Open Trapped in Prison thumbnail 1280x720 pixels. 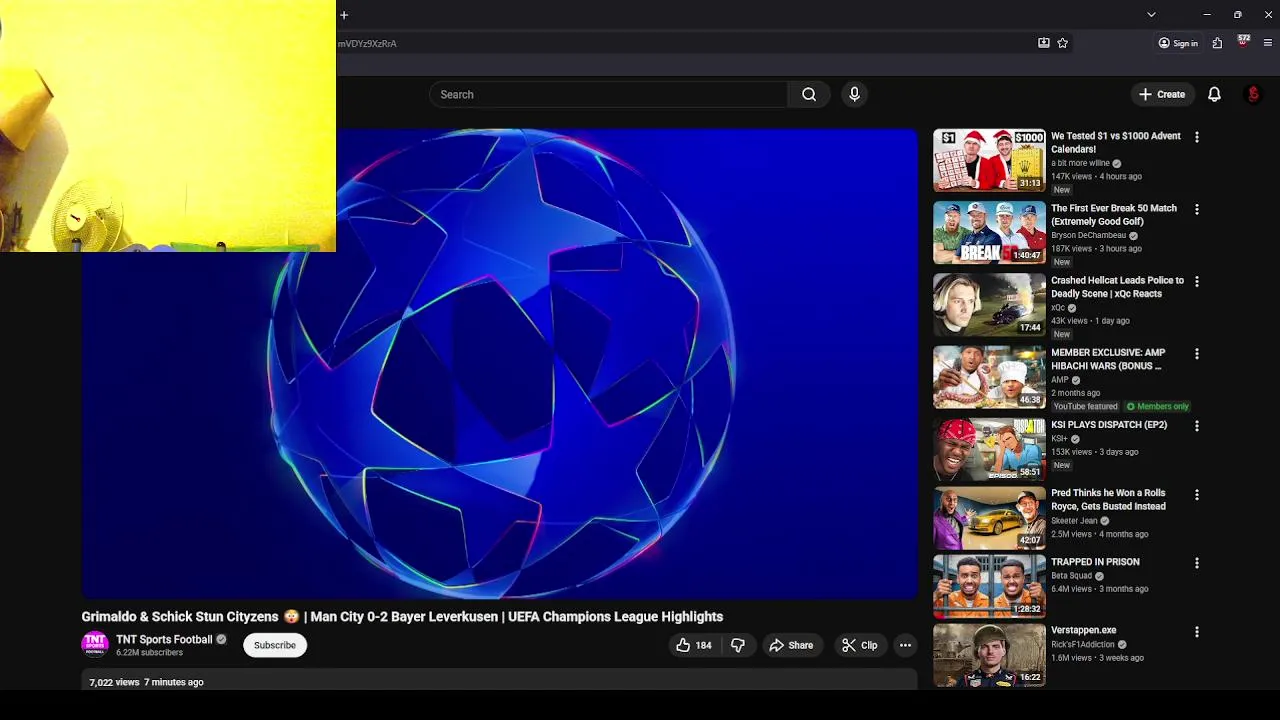tap(989, 585)
